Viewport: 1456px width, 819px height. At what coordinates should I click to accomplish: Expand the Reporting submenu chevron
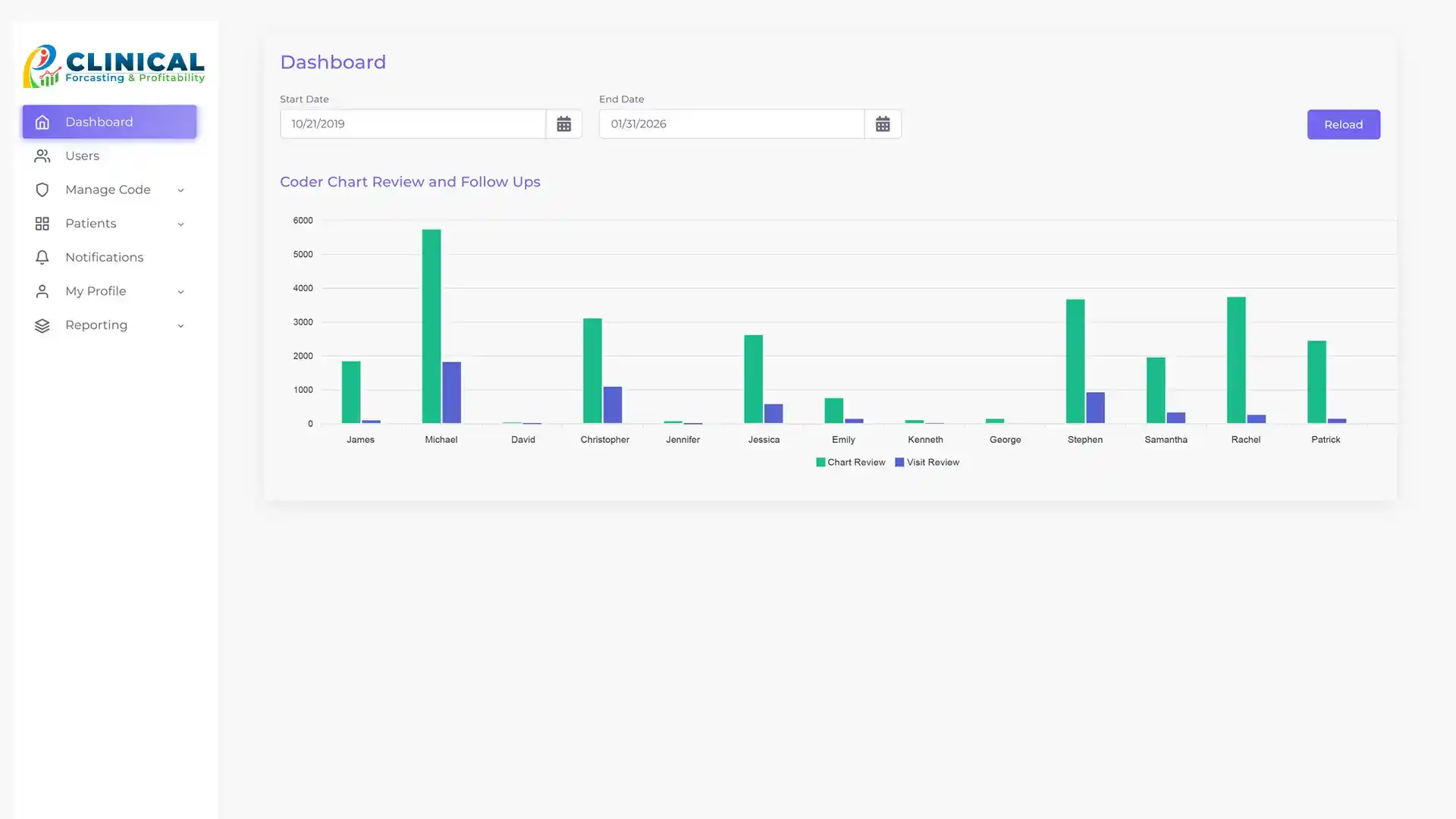tap(180, 326)
